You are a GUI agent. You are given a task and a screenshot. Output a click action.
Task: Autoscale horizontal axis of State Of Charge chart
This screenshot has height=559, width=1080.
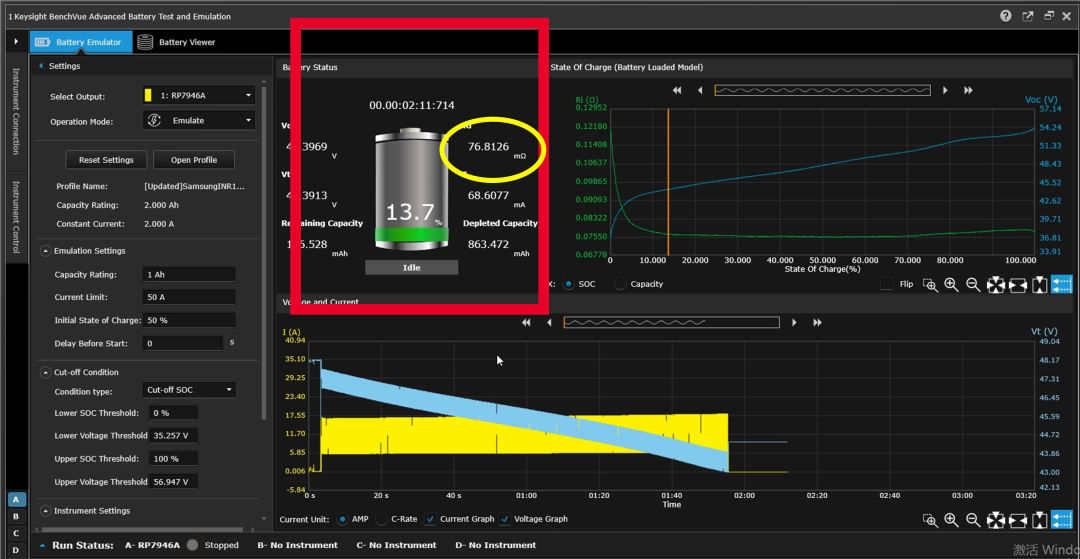(x=1018, y=284)
